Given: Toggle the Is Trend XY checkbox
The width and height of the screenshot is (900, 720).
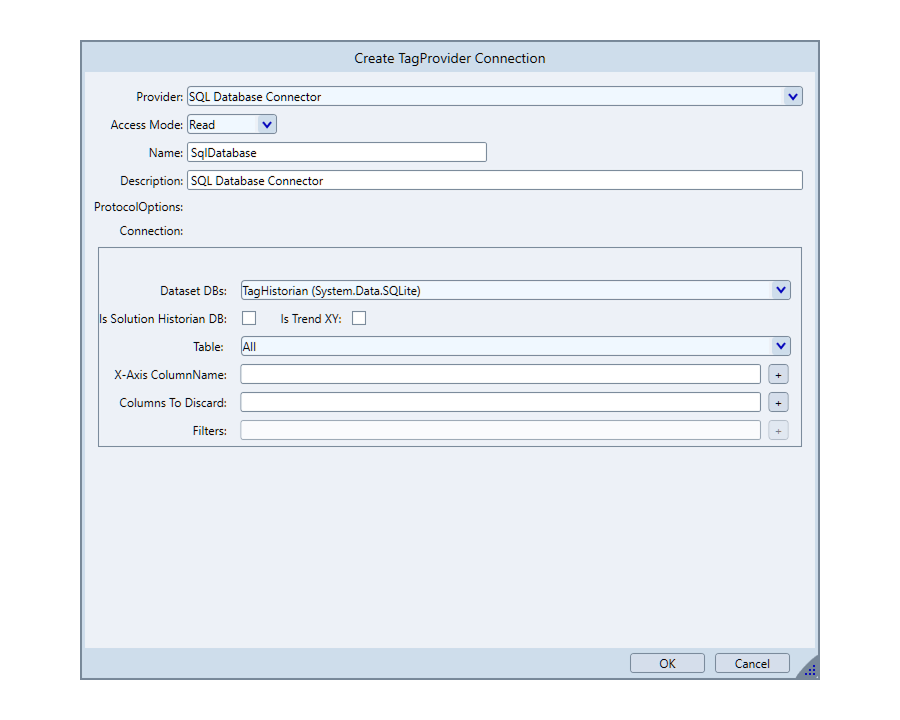Looking at the screenshot, I should pyautogui.click(x=359, y=319).
